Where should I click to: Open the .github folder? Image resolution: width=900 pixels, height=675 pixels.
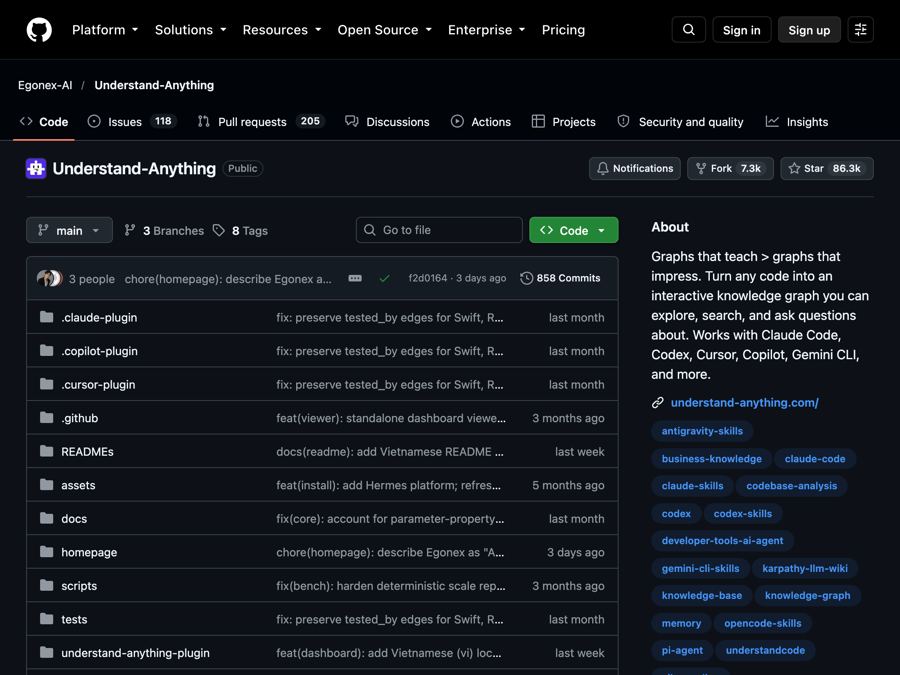[x=80, y=418]
